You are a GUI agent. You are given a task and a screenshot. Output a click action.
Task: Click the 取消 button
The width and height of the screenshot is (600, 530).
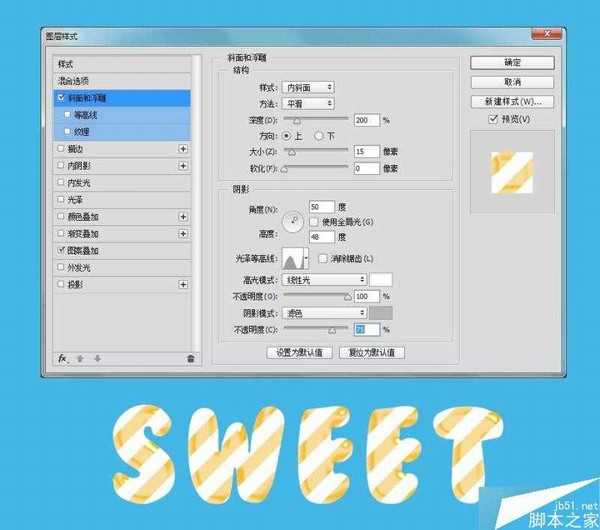tap(512, 82)
